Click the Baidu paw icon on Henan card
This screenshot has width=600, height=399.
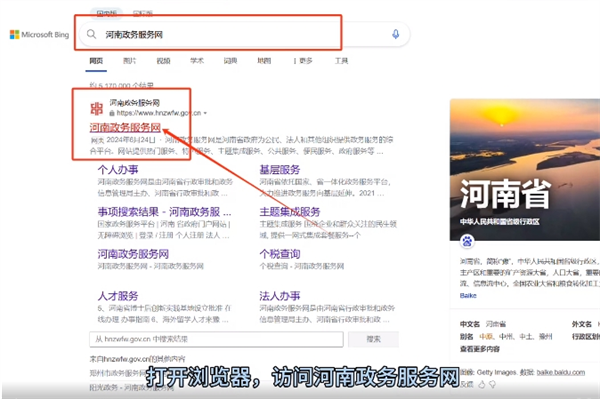coord(467,241)
